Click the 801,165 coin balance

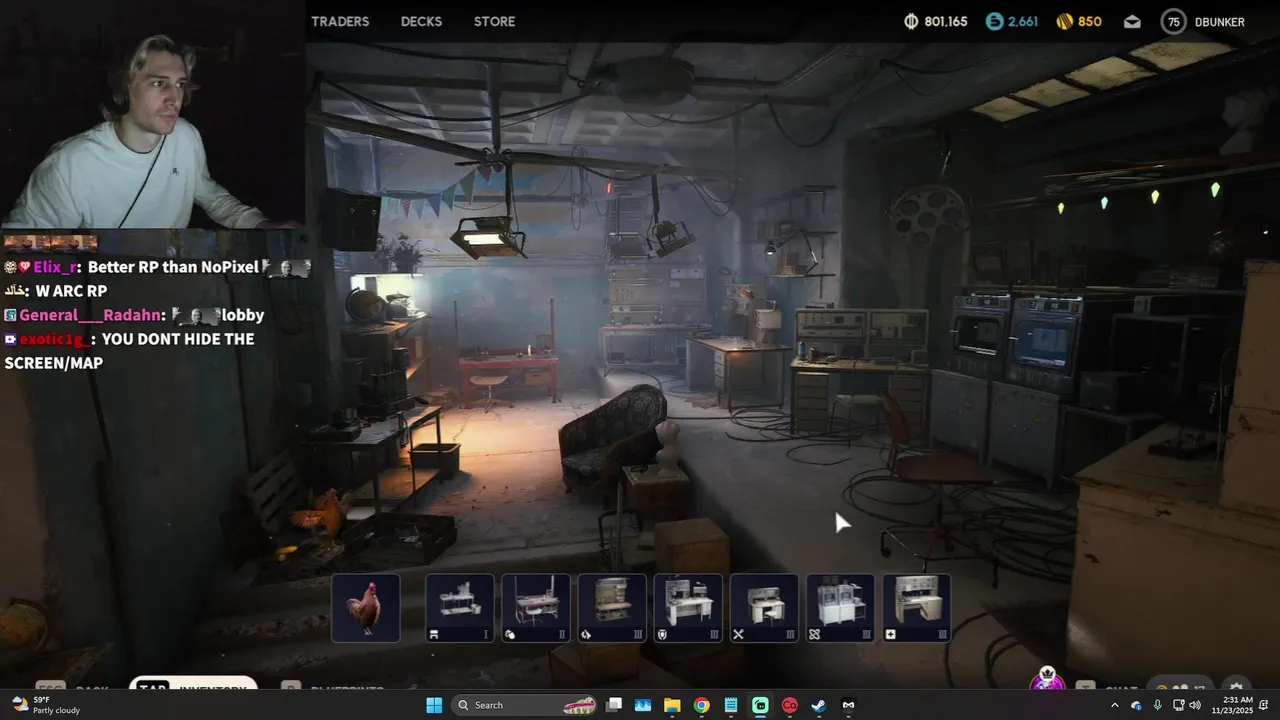pos(935,21)
